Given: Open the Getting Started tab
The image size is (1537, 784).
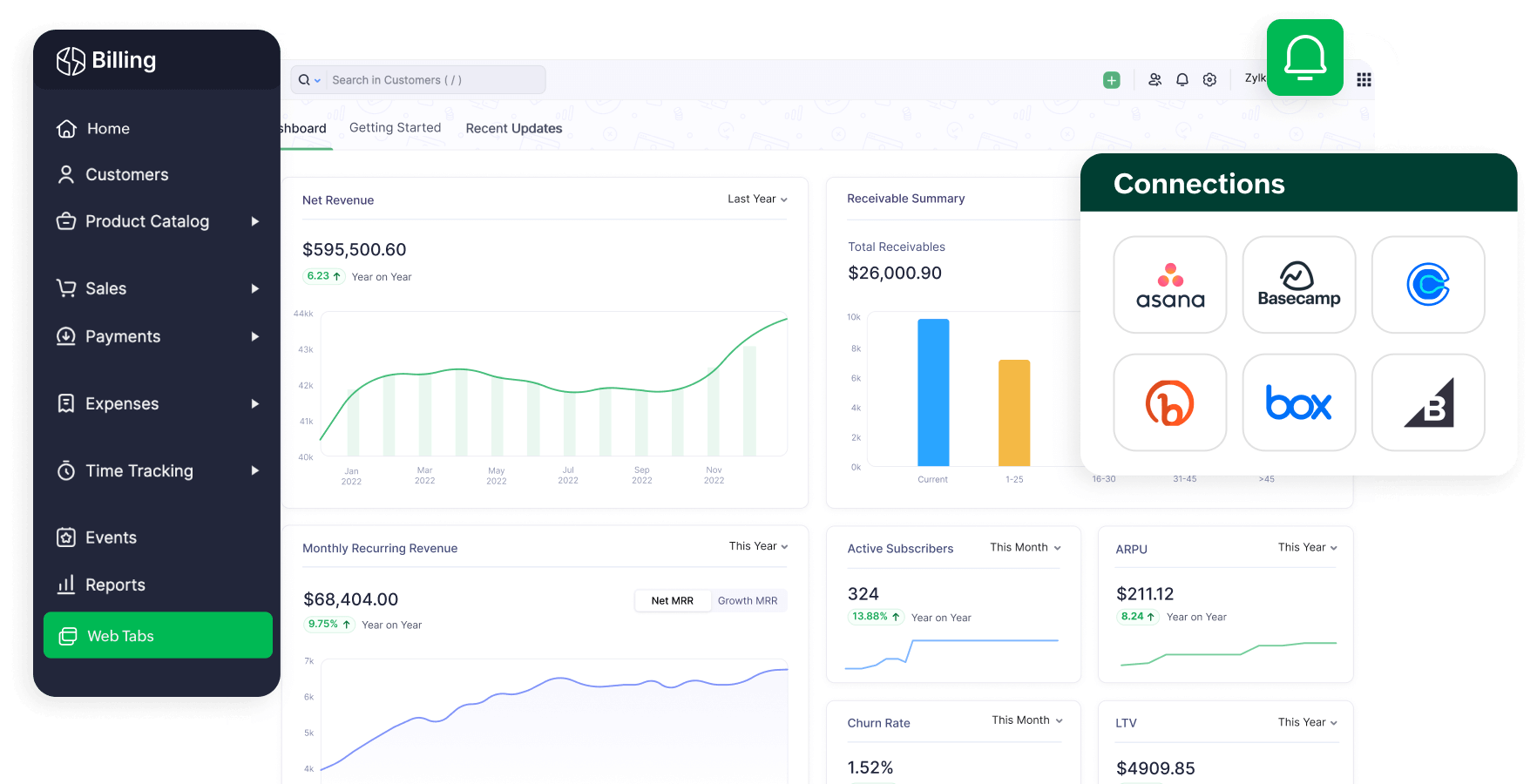Looking at the screenshot, I should click(x=395, y=127).
